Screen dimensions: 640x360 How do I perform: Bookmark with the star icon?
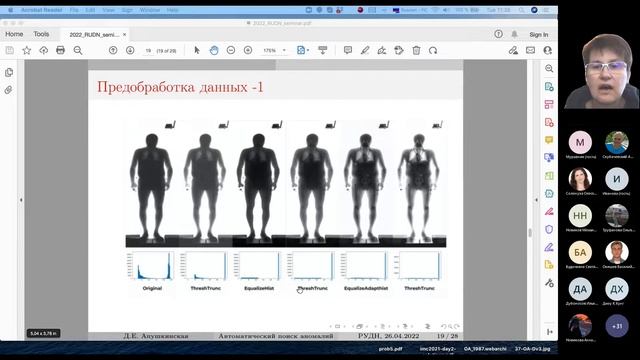(x=27, y=50)
